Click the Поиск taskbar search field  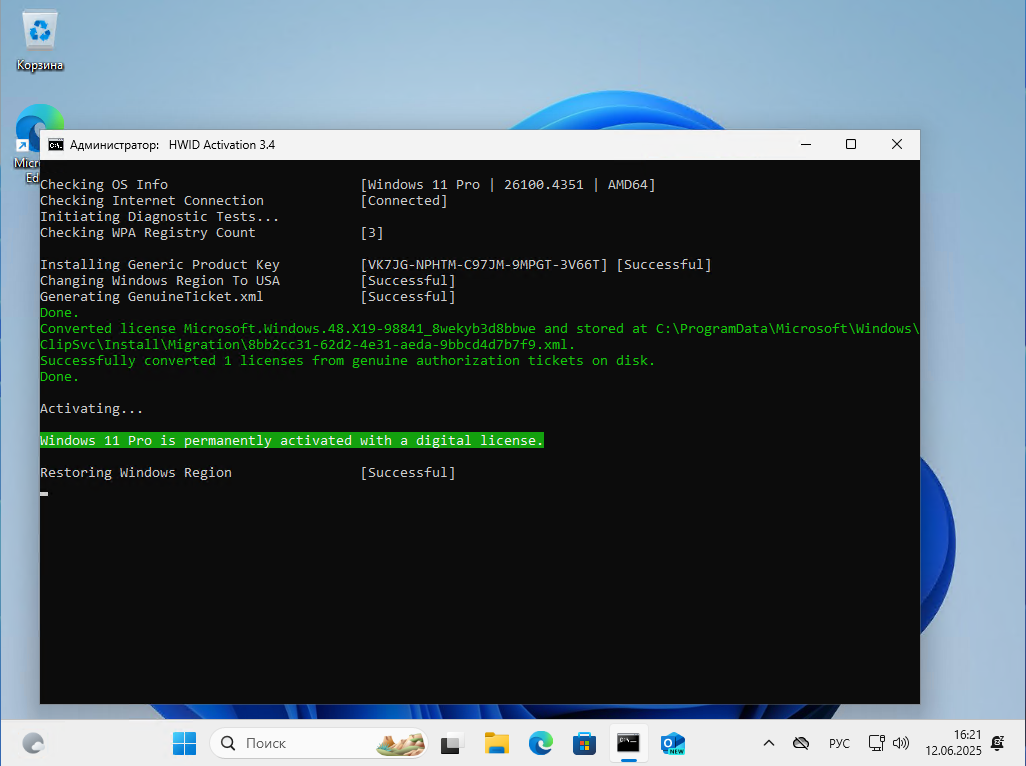pos(319,743)
